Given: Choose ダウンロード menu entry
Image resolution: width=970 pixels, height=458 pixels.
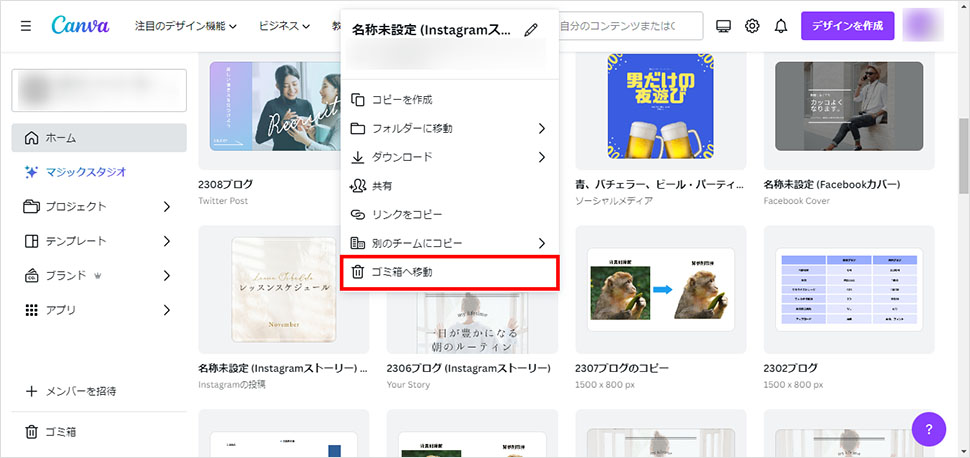Looking at the screenshot, I should (x=450, y=157).
